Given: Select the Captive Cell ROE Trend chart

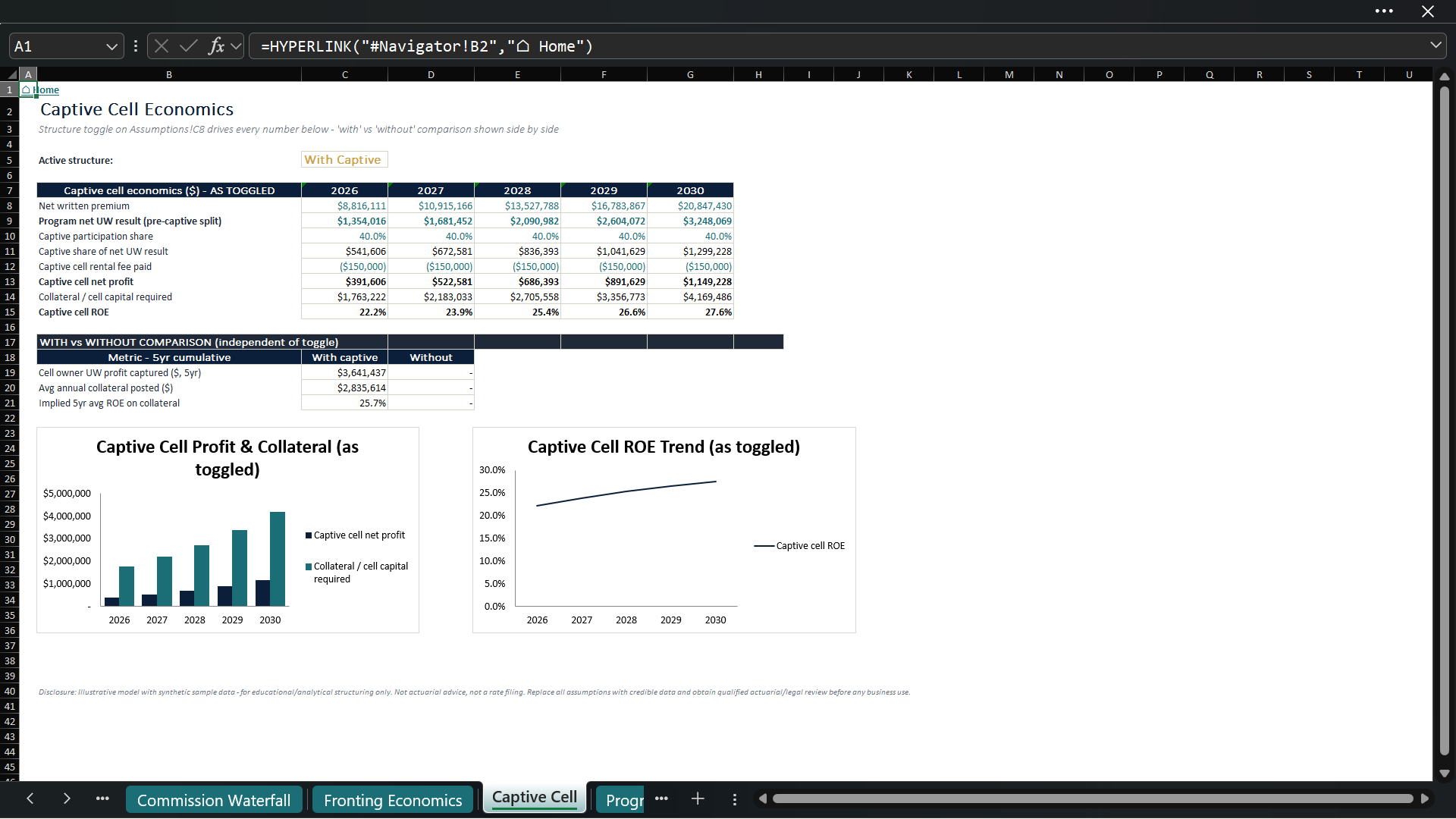Looking at the screenshot, I should (664, 530).
